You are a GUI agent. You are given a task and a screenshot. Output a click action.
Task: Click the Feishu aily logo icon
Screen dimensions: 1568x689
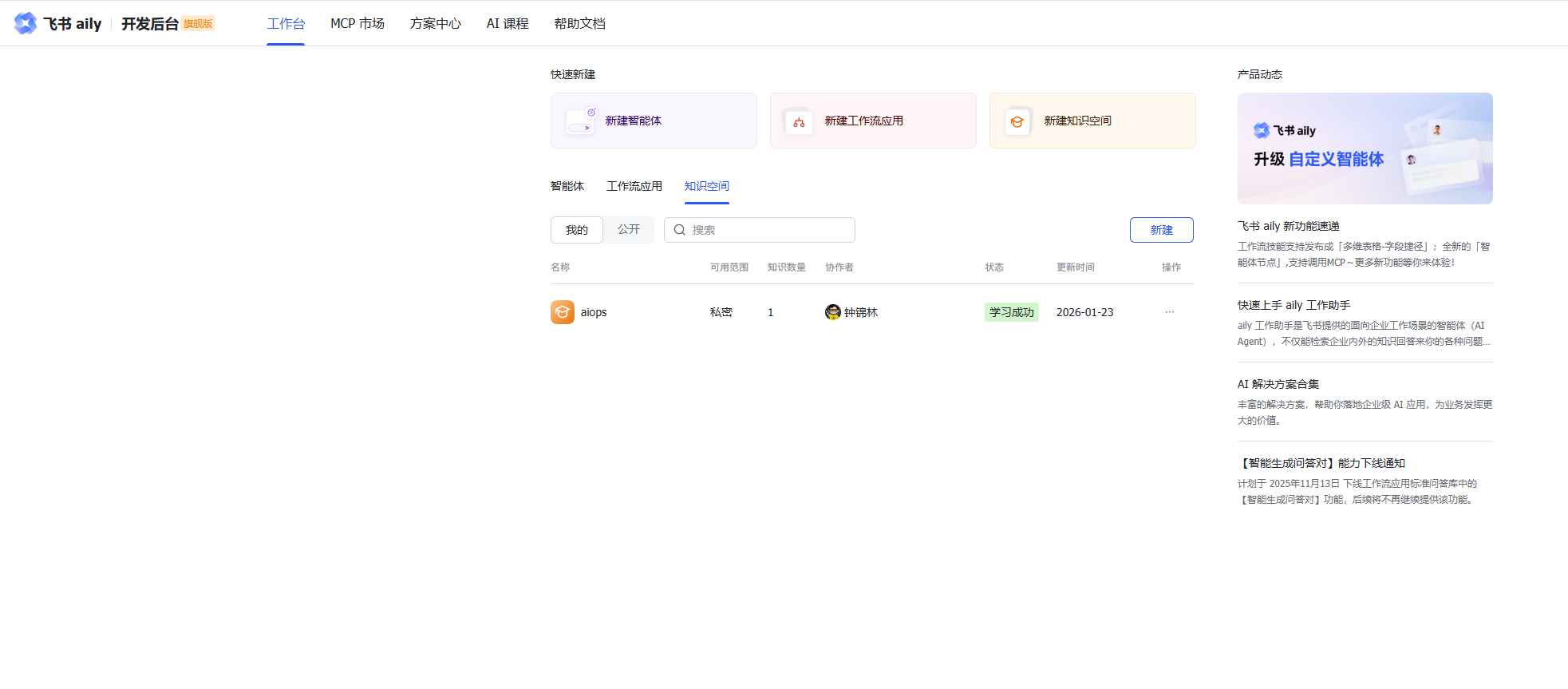coord(26,23)
